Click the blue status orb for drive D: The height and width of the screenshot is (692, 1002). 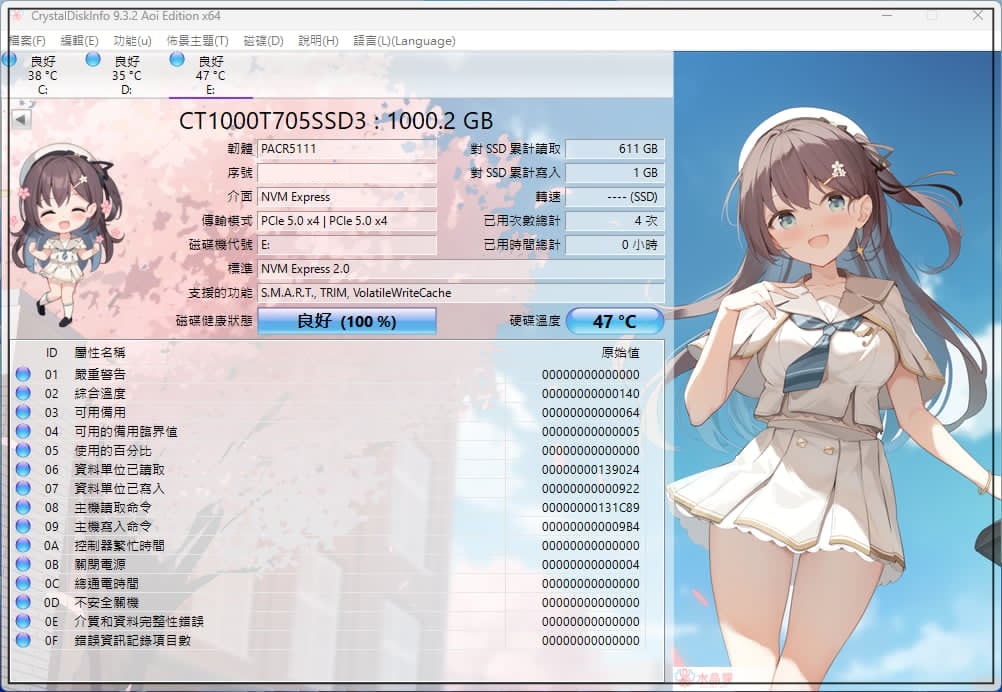(x=93, y=59)
